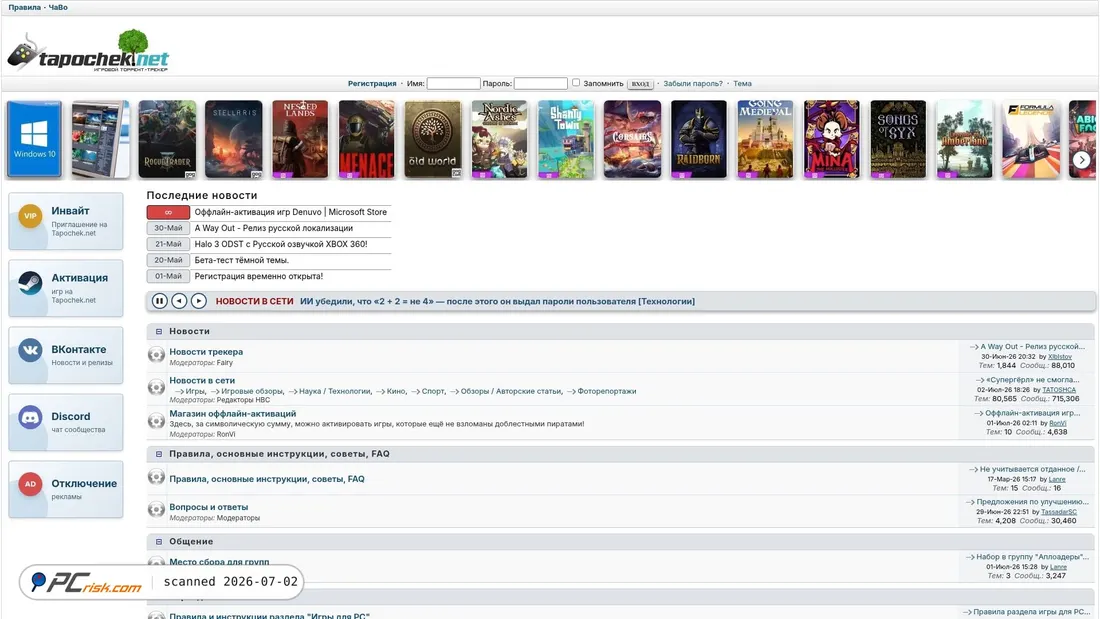
Task: Collapse the Новости category
Action: 159,331
